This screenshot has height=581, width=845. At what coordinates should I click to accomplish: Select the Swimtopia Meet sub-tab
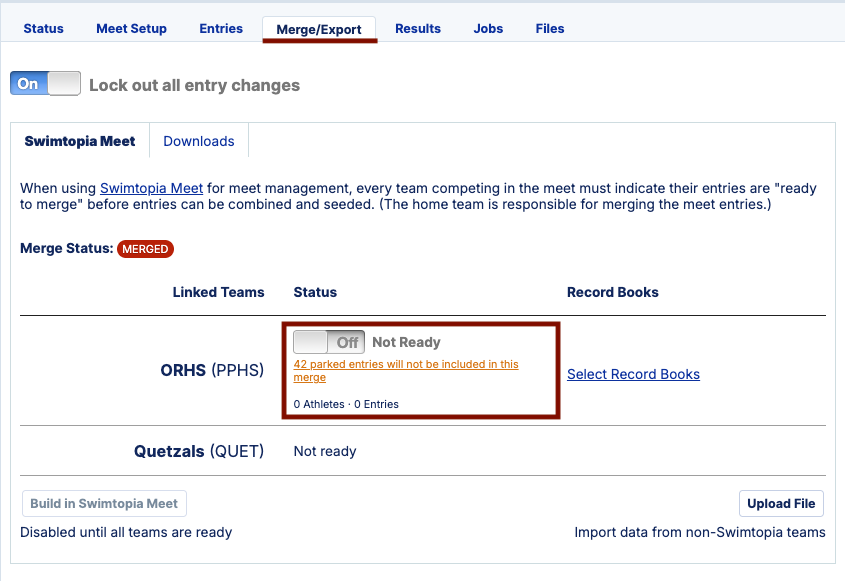point(80,141)
